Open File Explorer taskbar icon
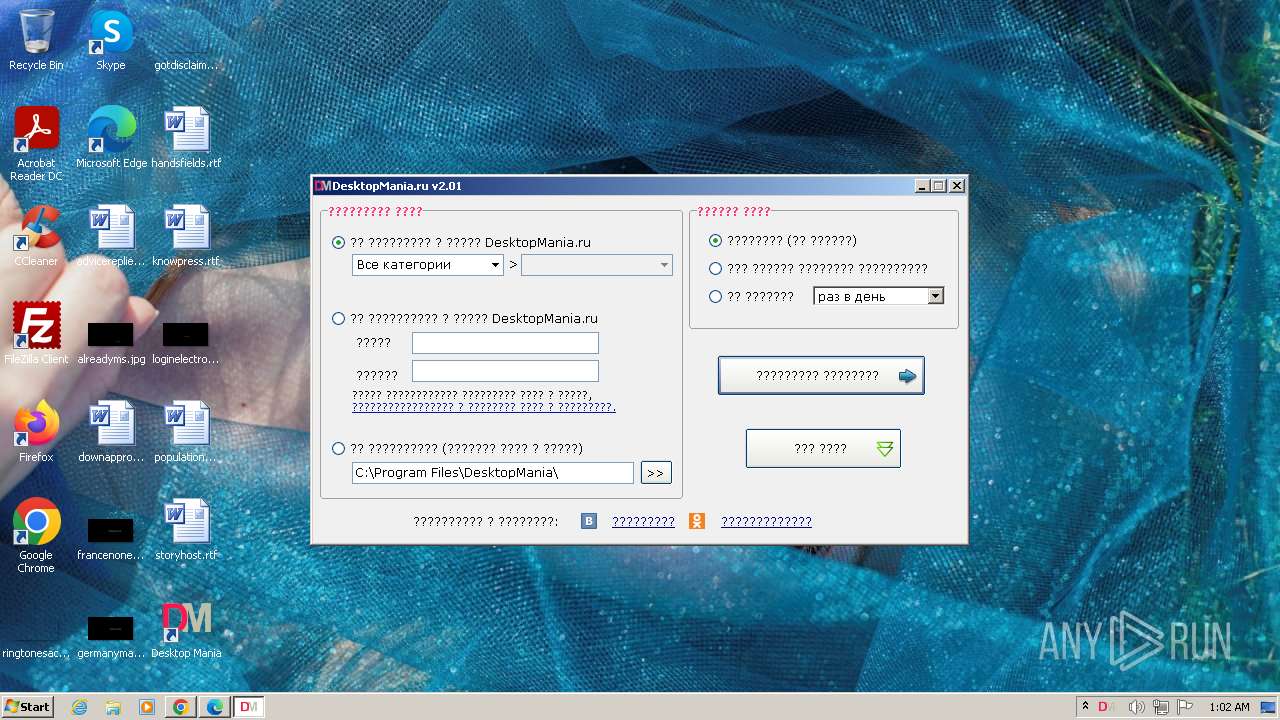 [113, 707]
